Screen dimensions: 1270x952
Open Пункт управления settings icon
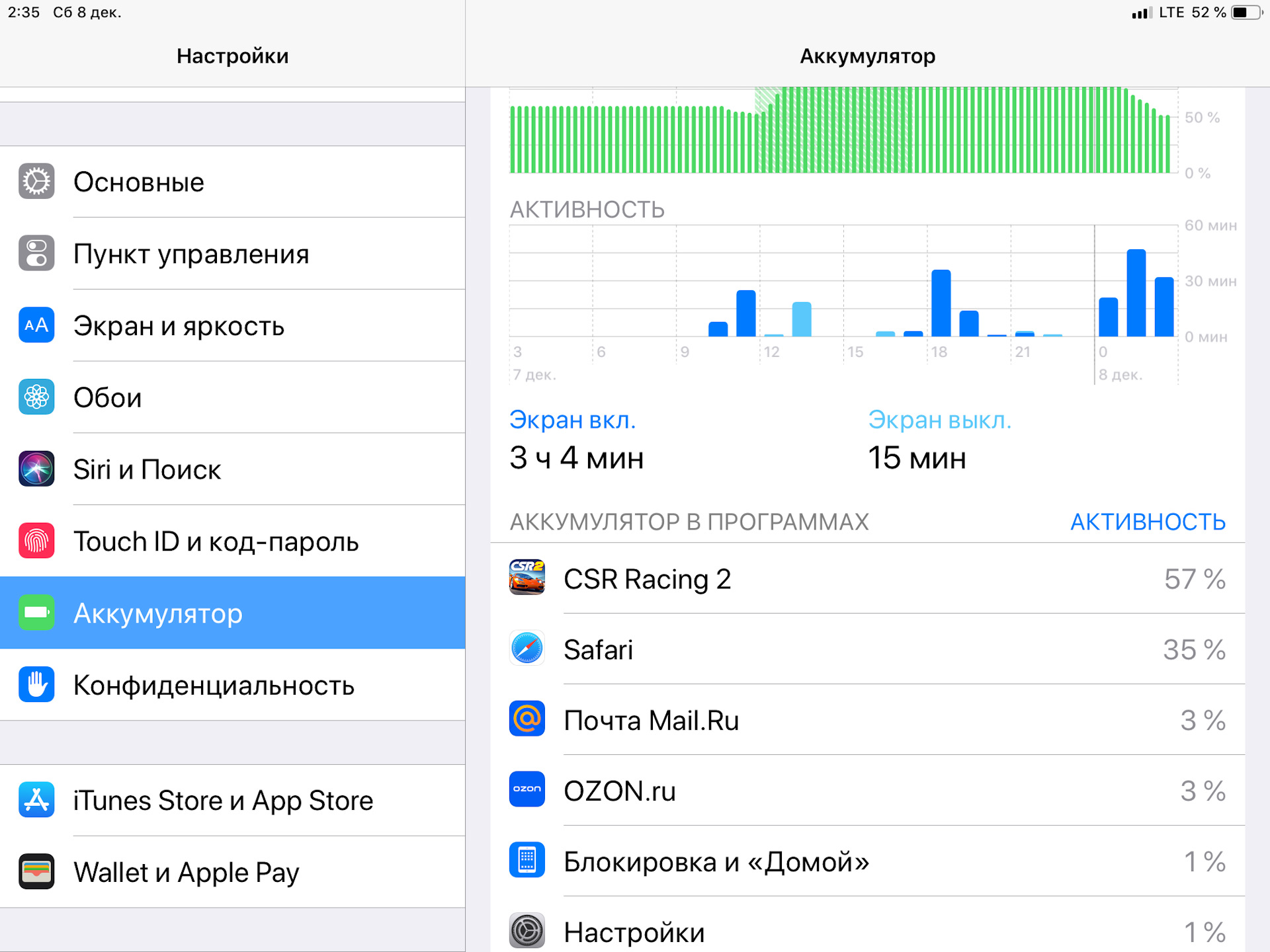pos(36,254)
